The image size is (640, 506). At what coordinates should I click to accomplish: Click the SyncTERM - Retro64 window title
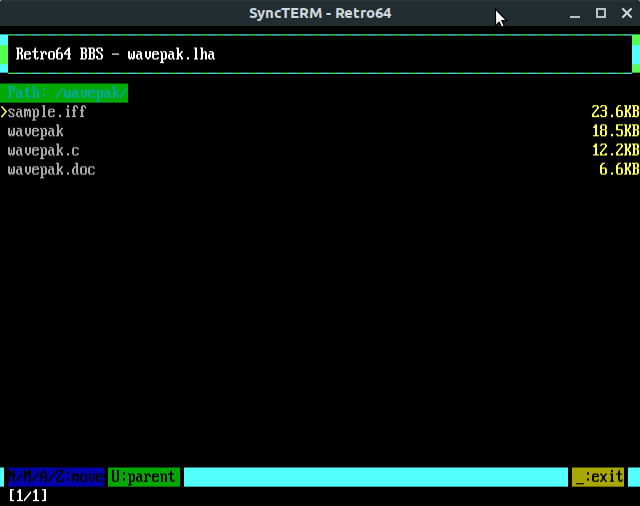[320, 13]
